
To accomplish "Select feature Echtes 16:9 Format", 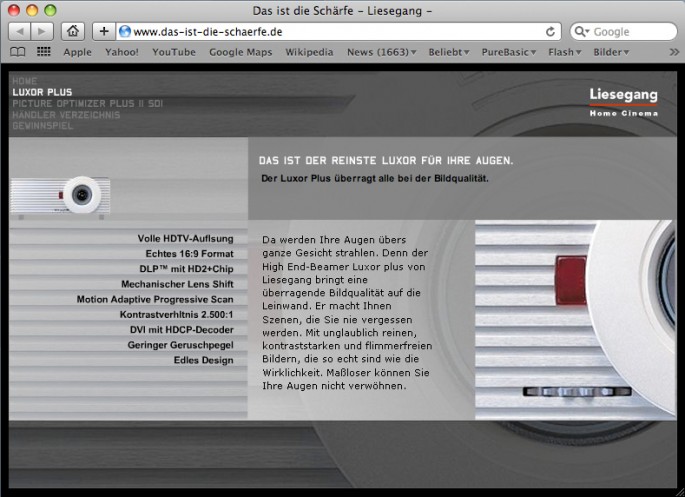I will click(x=190, y=254).
